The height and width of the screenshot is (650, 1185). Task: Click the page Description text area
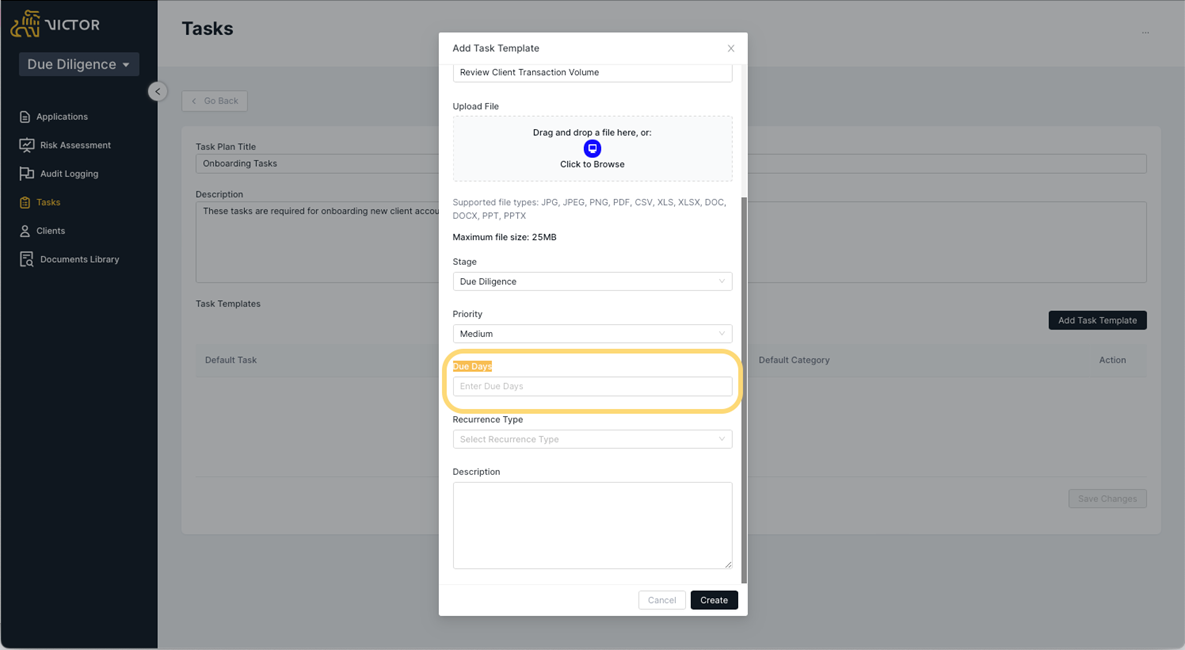[671, 242]
